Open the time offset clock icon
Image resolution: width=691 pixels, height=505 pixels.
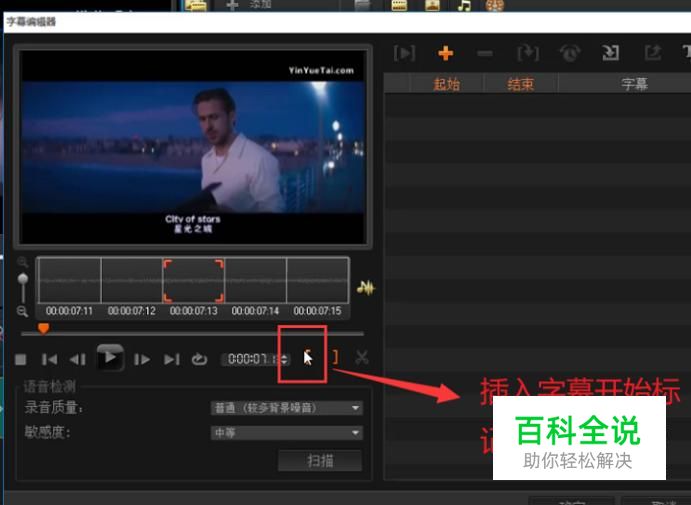point(570,53)
